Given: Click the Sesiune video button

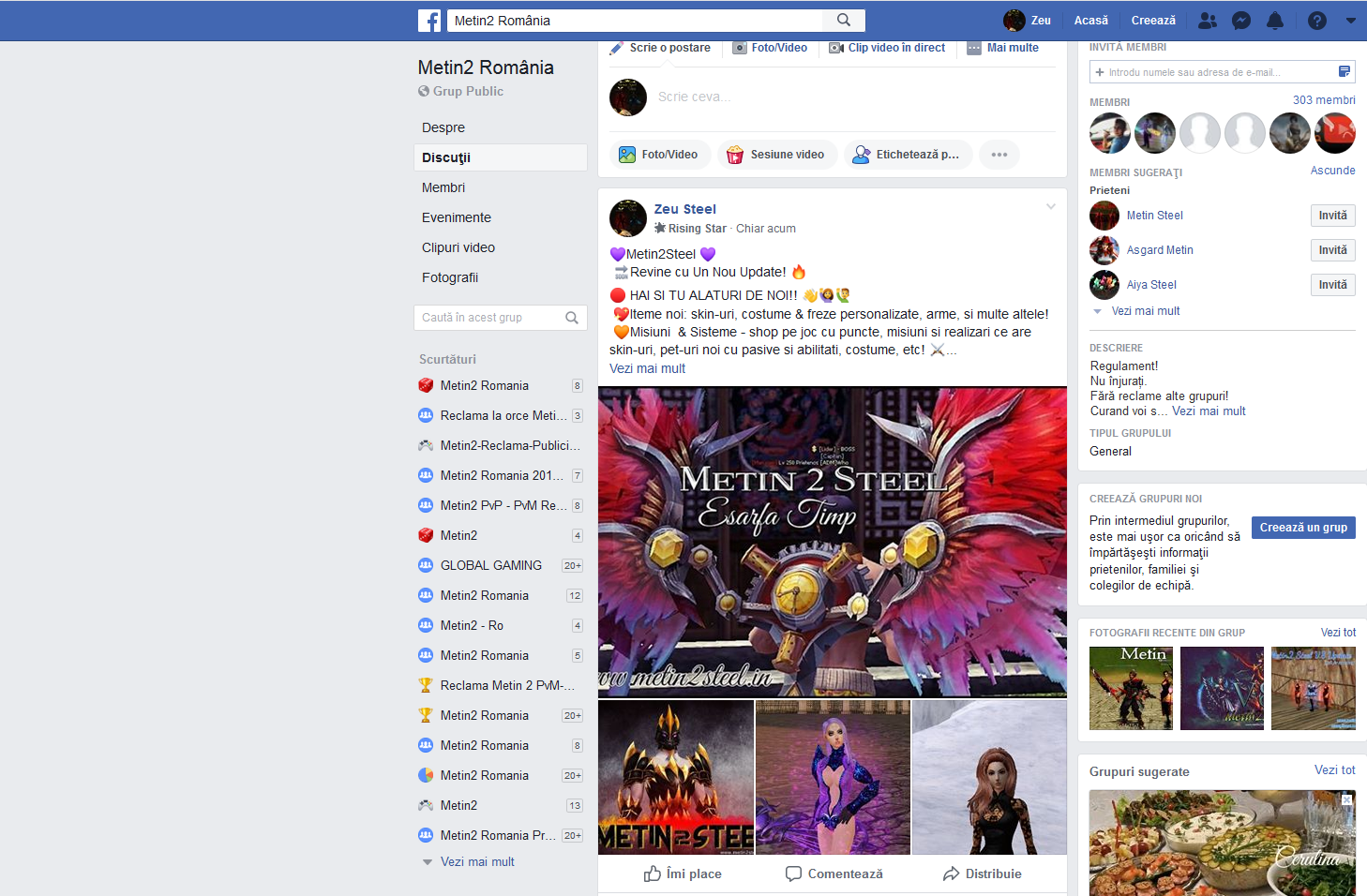Looking at the screenshot, I should [777, 155].
